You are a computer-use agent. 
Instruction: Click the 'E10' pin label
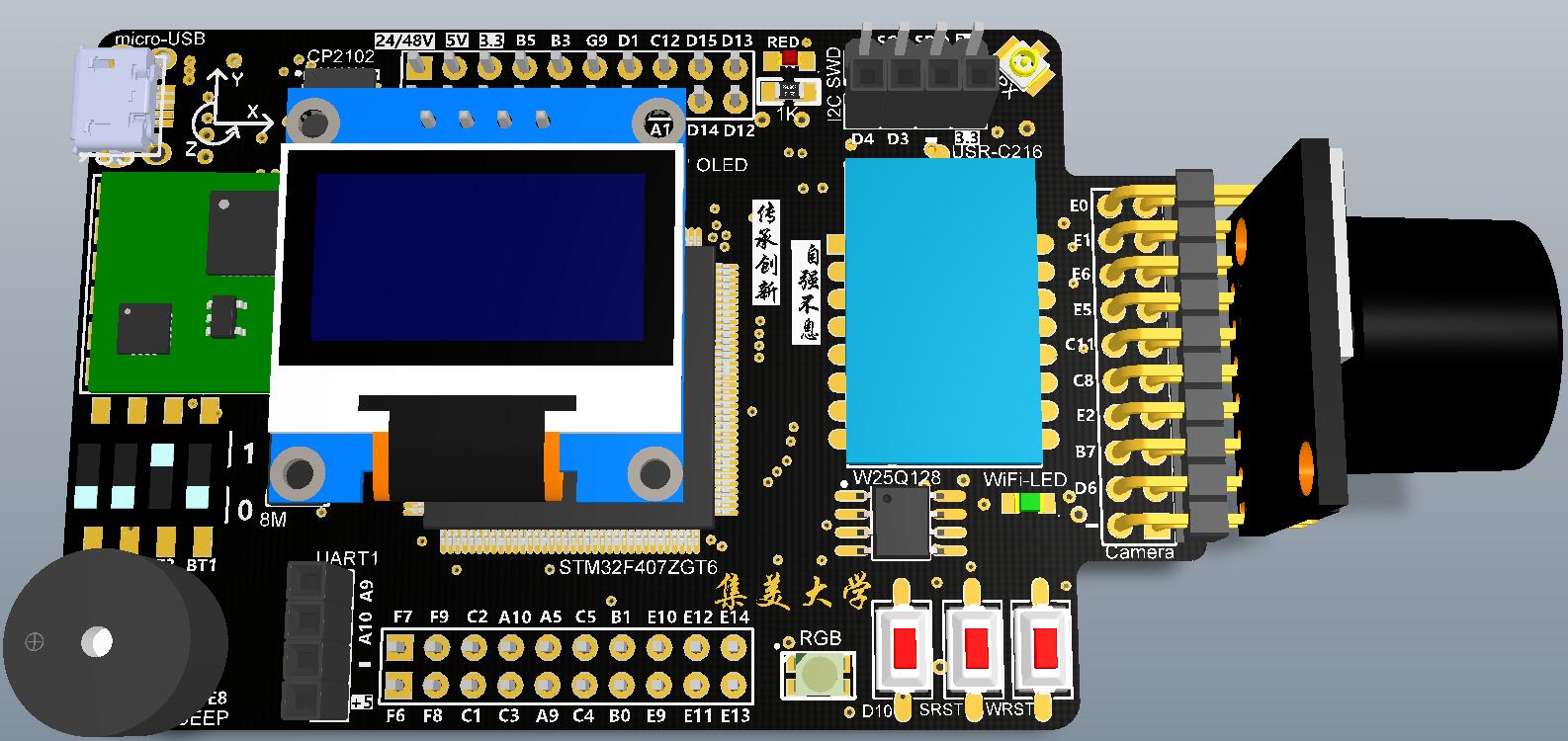[x=661, y=617]
